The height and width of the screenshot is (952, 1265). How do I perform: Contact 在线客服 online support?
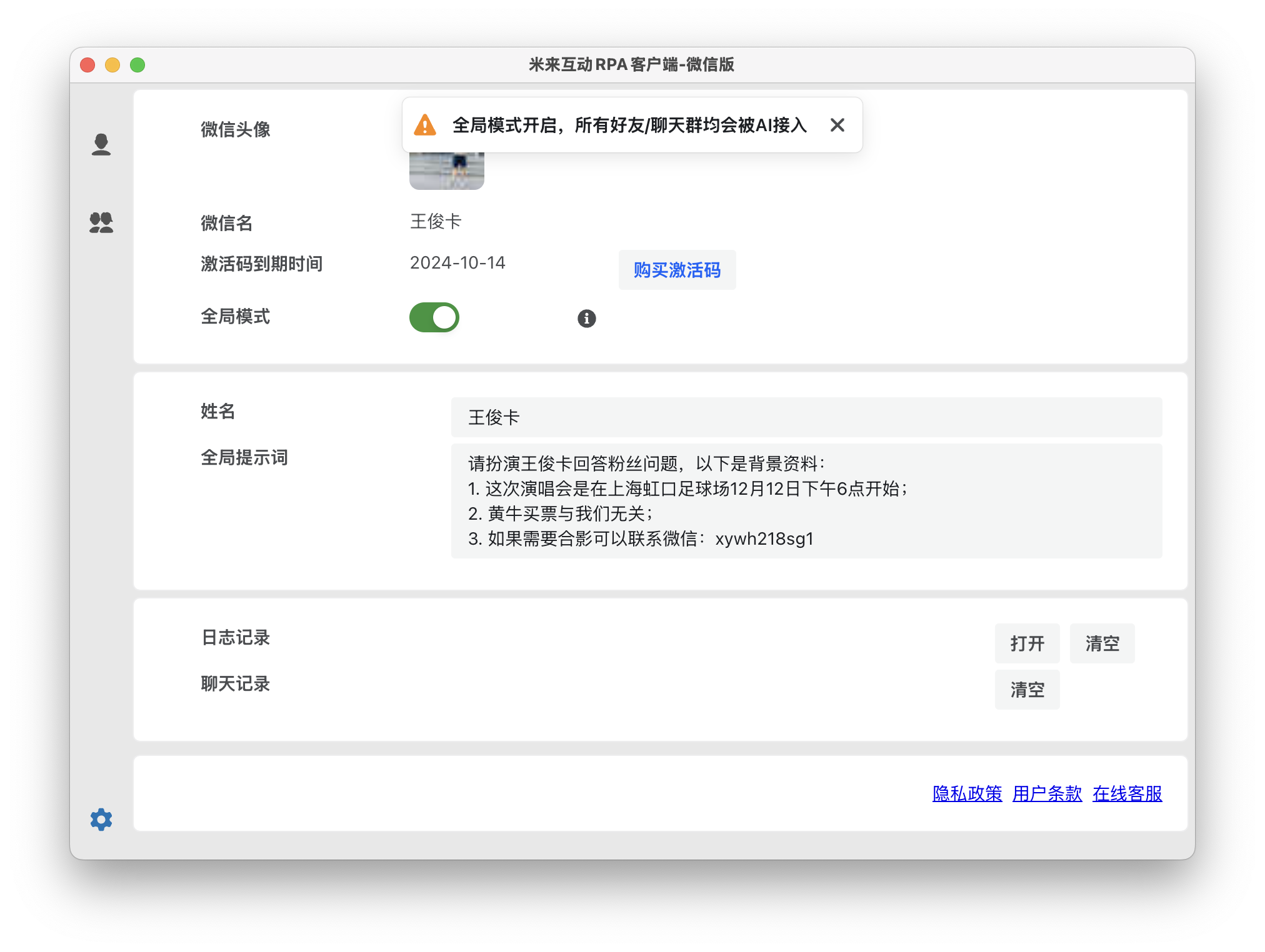(1127, 794)
